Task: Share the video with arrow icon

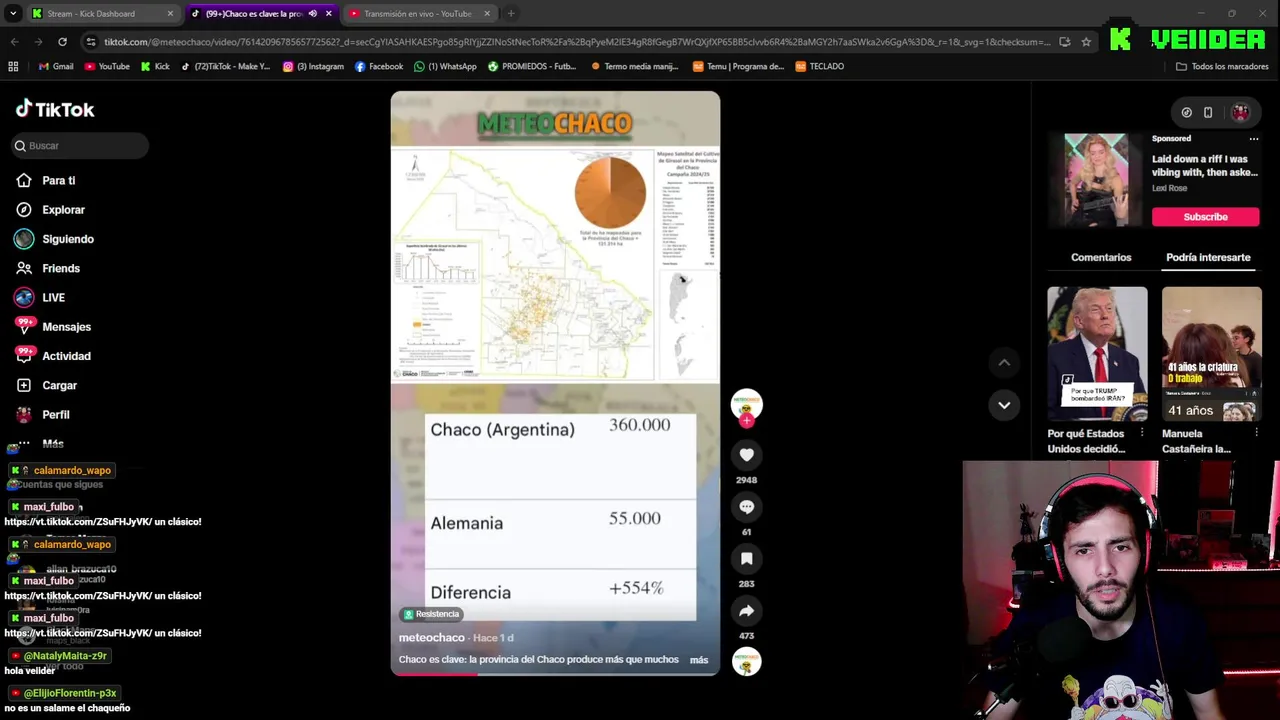Action: (746, 611)
